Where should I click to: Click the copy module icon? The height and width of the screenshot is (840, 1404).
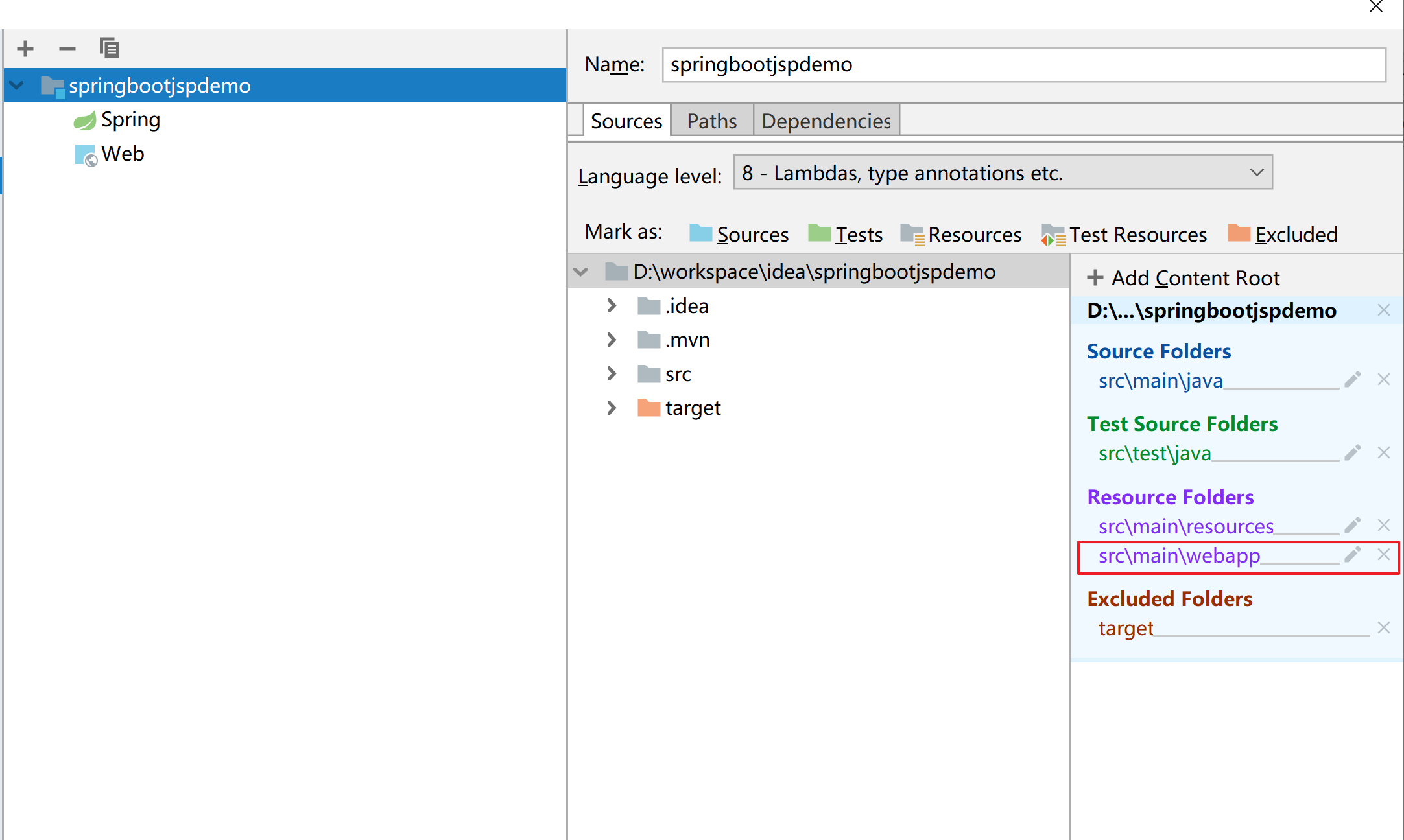click(x=109, y=49)
